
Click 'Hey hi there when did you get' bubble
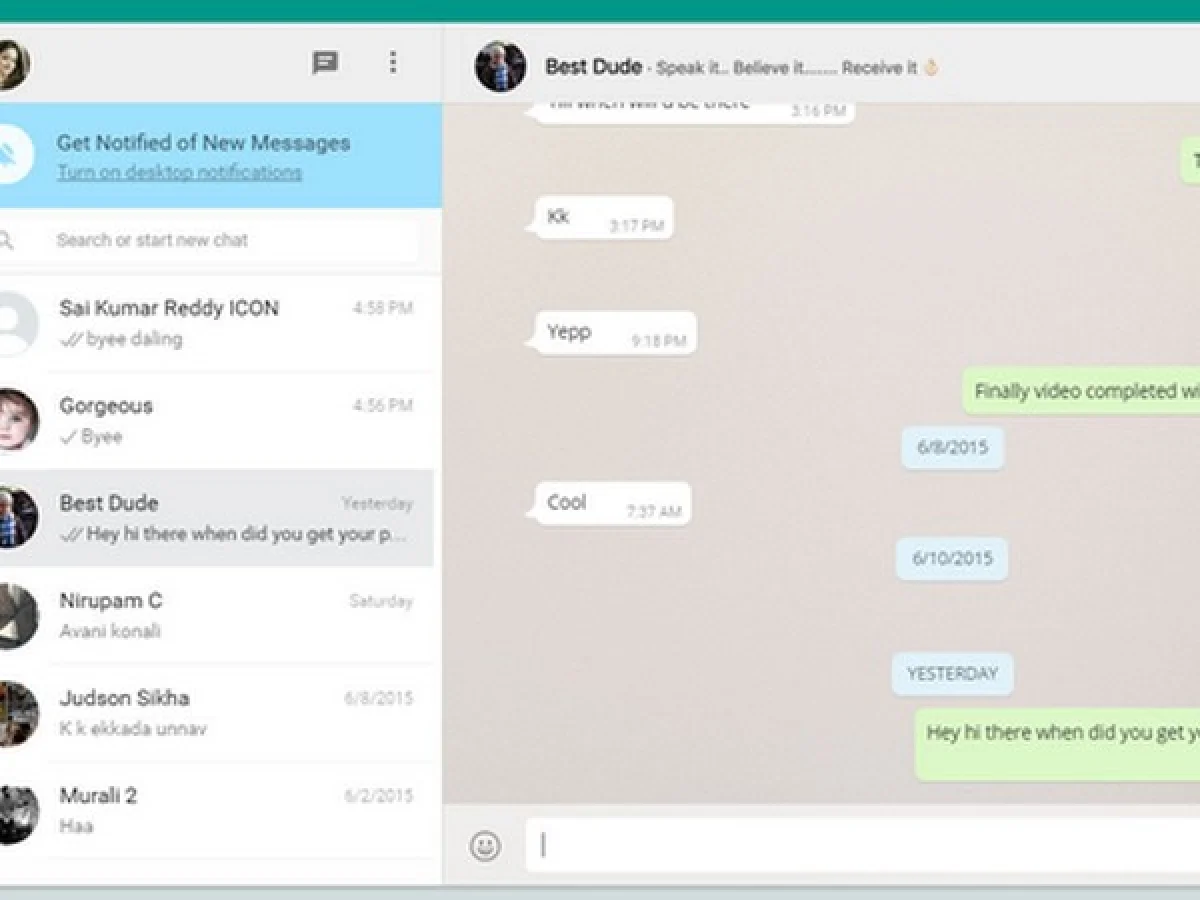[x=1058, y=744]
